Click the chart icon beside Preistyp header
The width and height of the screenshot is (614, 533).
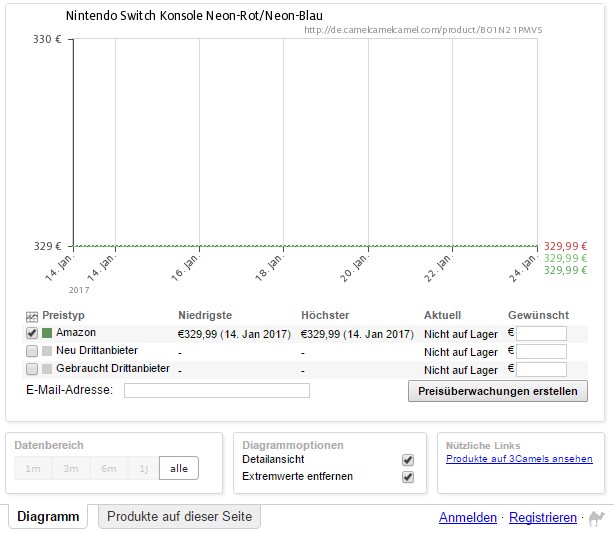pos(32,316)
